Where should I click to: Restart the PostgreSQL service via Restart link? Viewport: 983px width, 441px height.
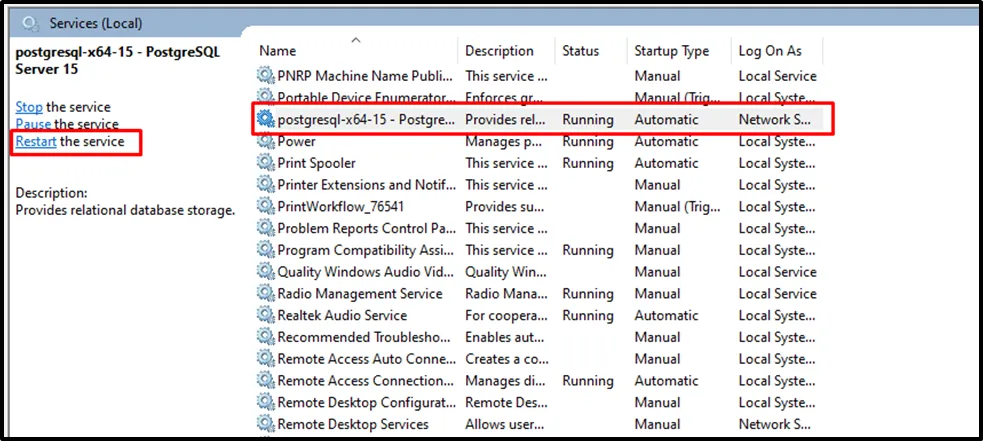(x=36, y=142)
